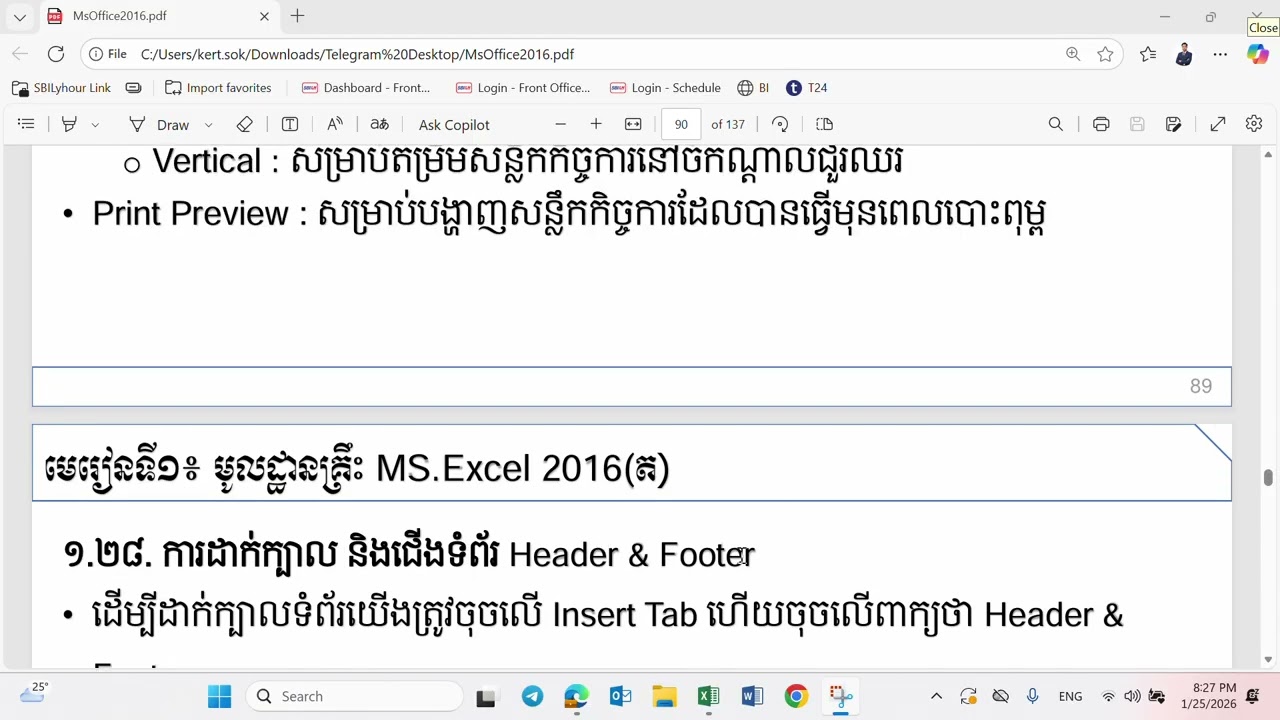
Task: Zoom out with the minus button
Action: (560, 124)
